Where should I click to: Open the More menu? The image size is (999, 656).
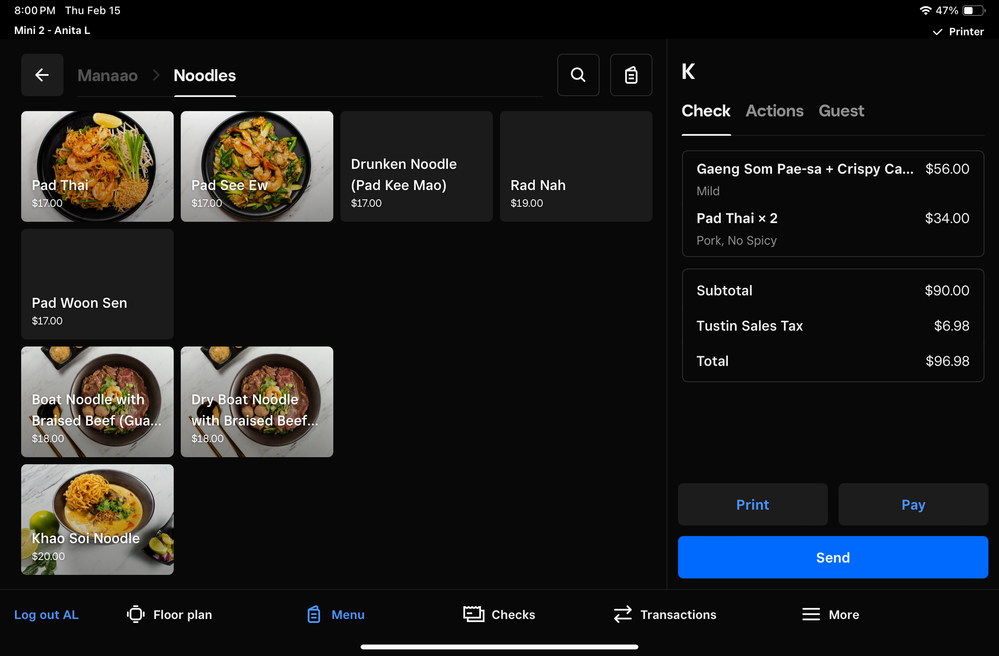coord(830,614)
